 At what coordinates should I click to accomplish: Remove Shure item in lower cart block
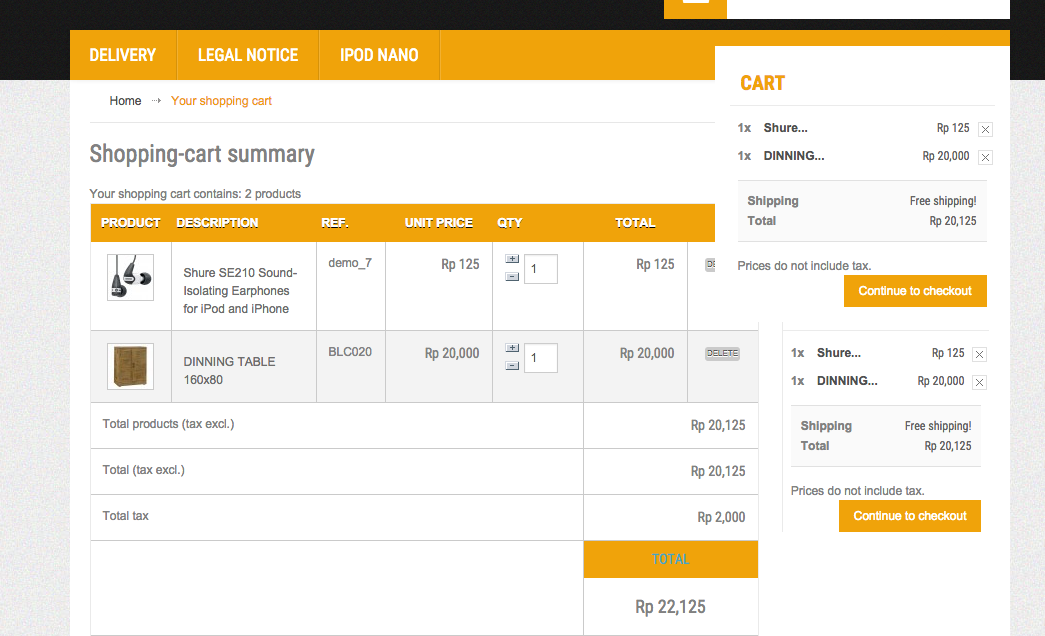click(x=979, y=354)
